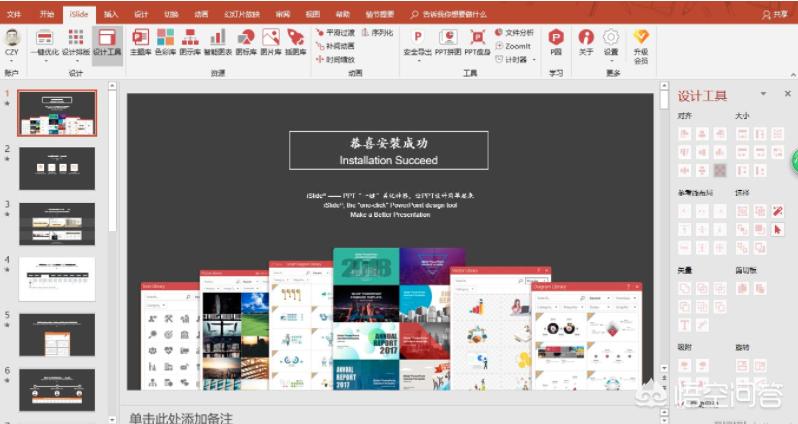
Task: Switch to the 幻灯片放映 Slide Show tab
Action: (x=242, y=14)
